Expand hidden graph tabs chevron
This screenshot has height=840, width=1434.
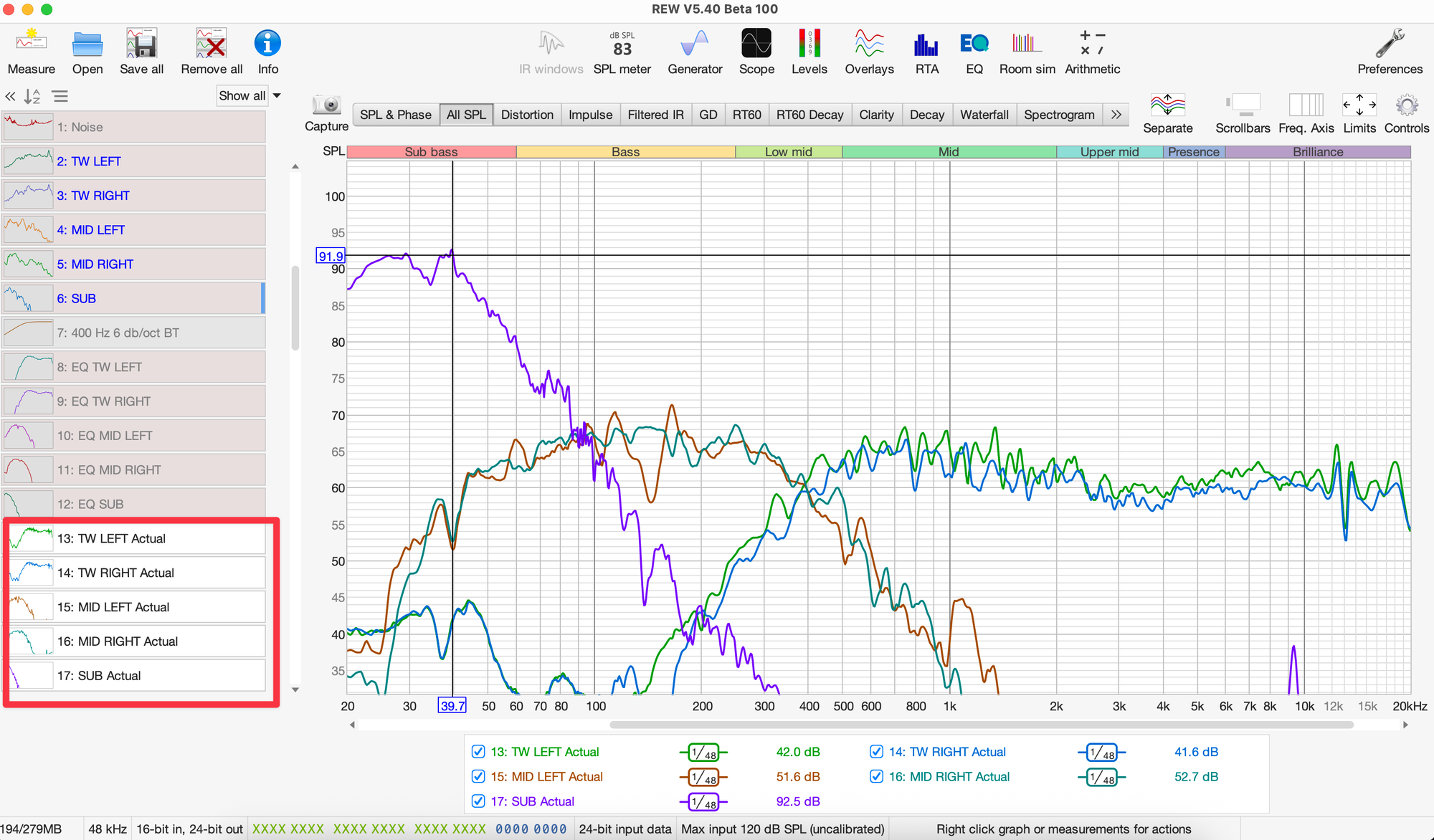pyautogui.click(x=1116, y=115)
